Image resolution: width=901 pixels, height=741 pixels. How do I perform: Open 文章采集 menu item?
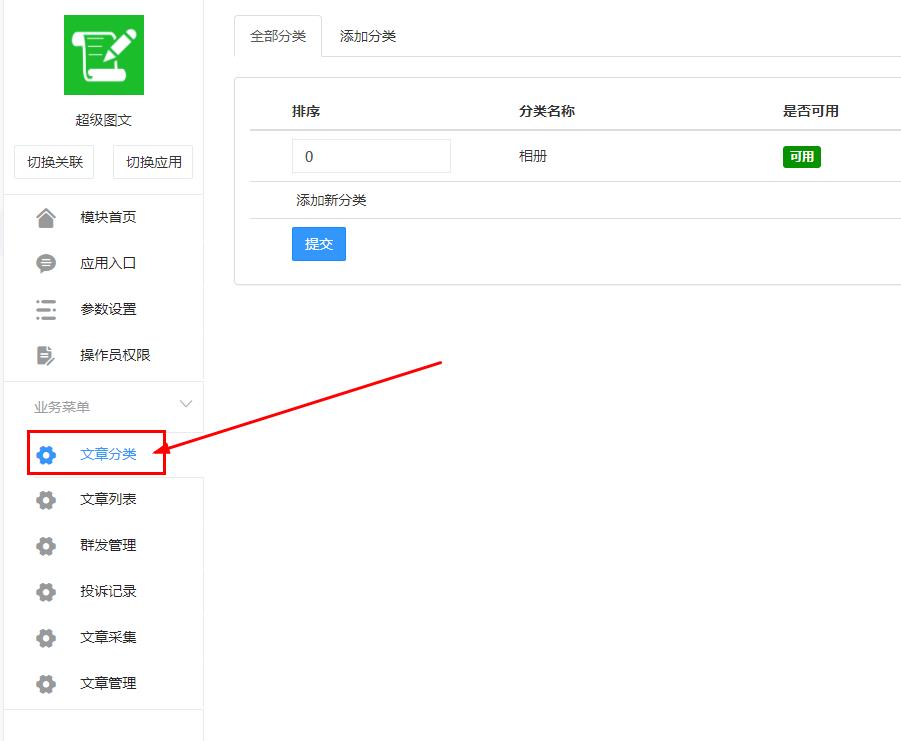click(108, 637)
